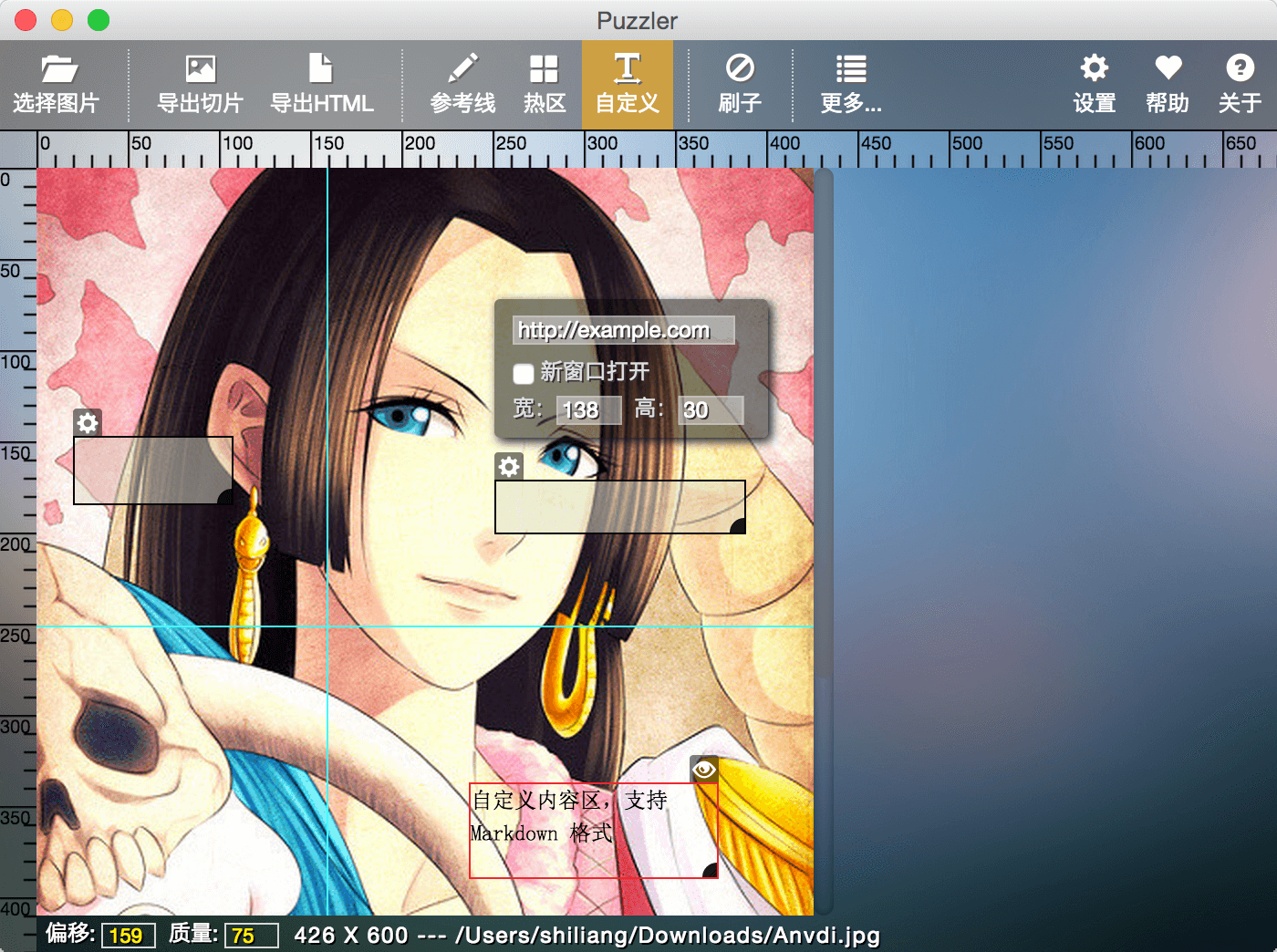Enable the 新窗口打开 checkbox
This screenshot has width=1277, height=952.
pos(524,373)
